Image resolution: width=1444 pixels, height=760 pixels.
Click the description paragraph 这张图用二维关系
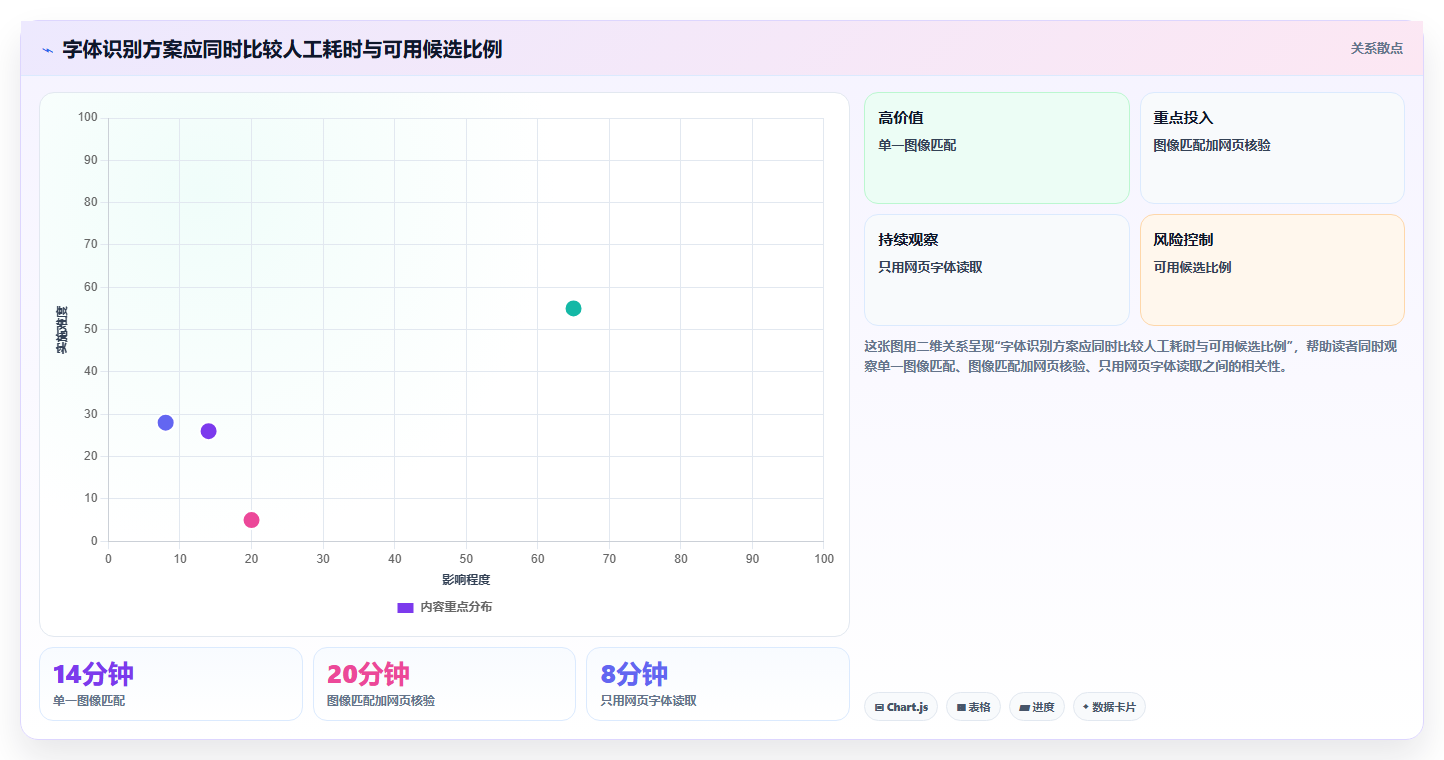pos(1131,356)
